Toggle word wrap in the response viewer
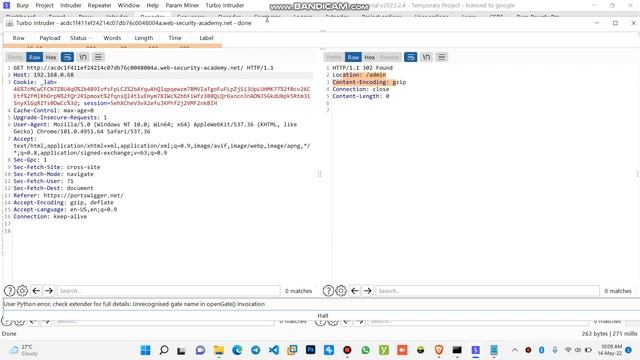Image resolution: width=640 pixels, height=360 pixels. tap(411, 57)
